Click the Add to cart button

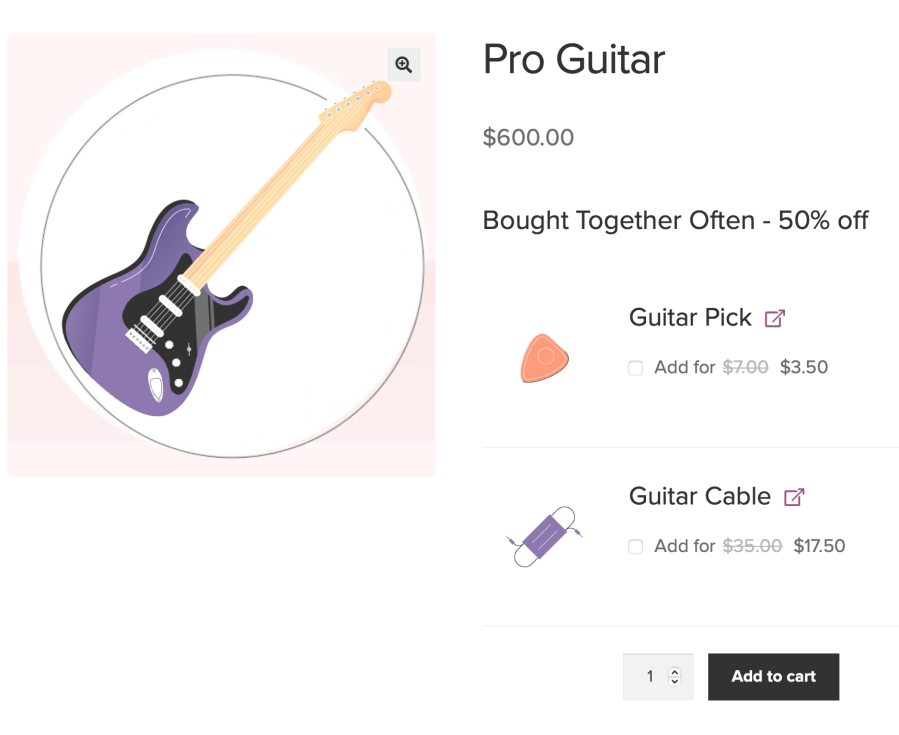point(773,676)
